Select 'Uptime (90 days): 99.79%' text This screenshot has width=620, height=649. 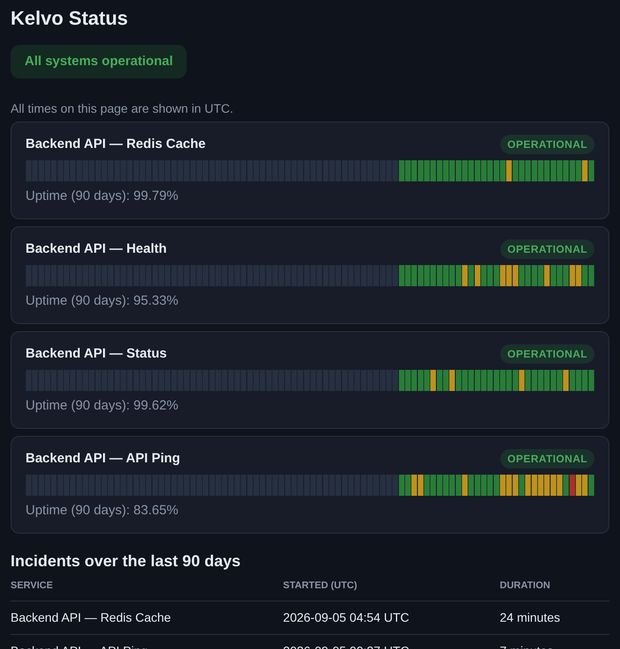(102, 195)
